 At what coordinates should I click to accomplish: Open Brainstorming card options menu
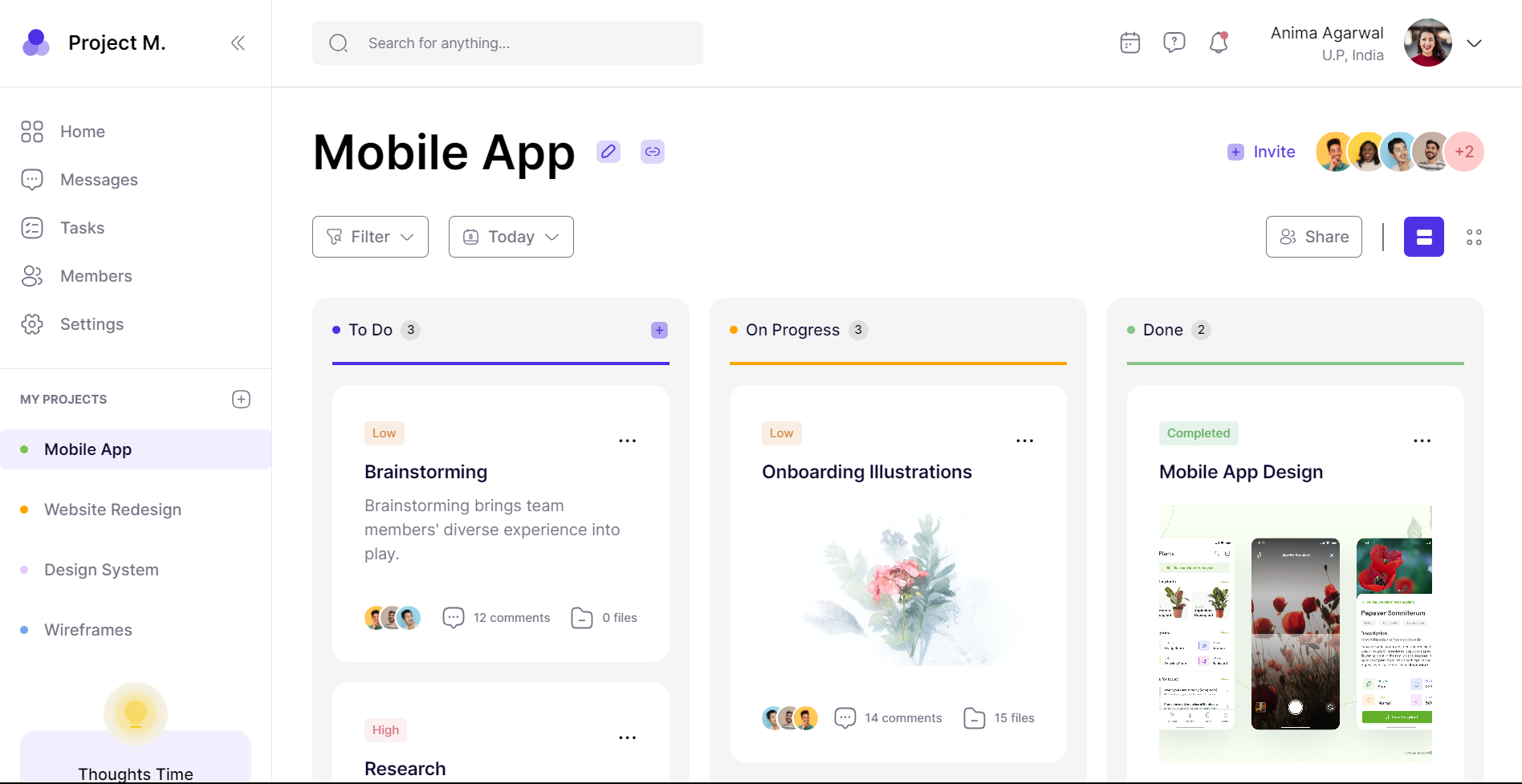click(x=628, y=441)
